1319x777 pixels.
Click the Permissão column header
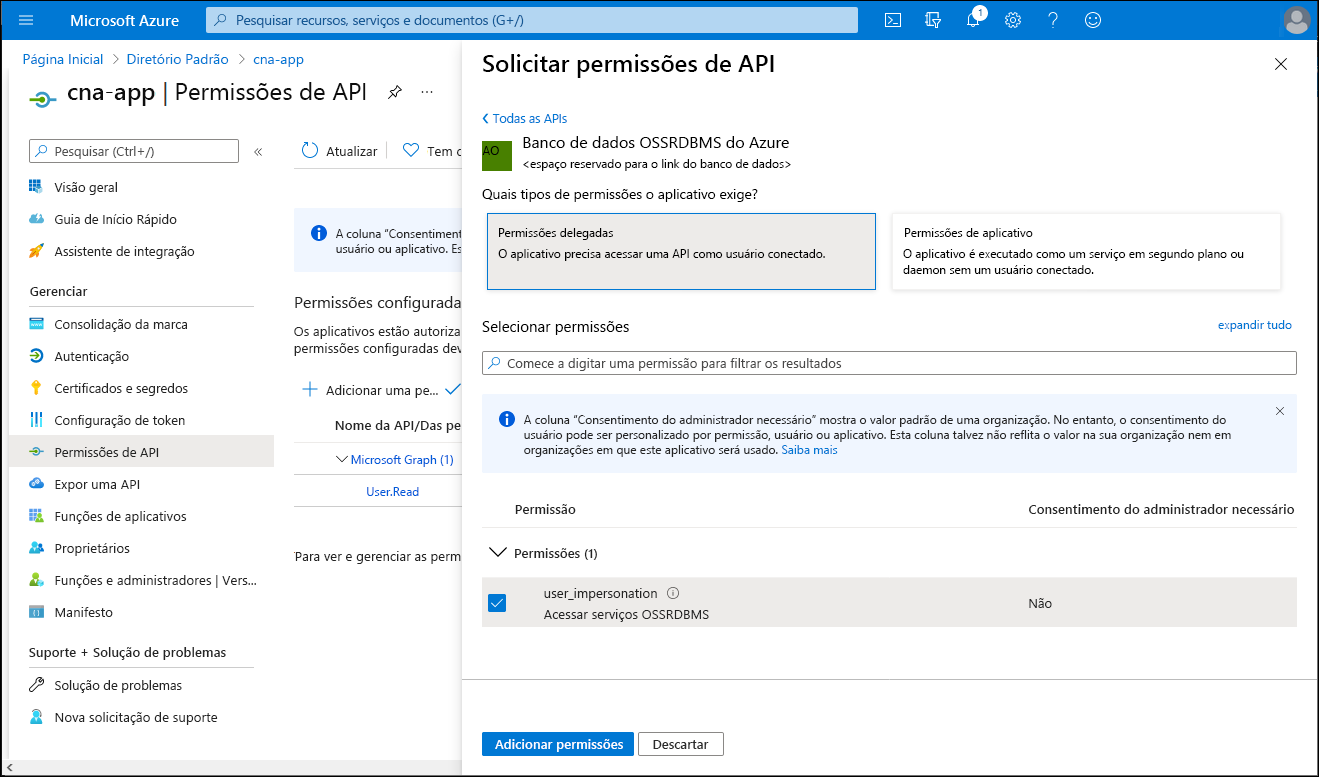point(545,509)
